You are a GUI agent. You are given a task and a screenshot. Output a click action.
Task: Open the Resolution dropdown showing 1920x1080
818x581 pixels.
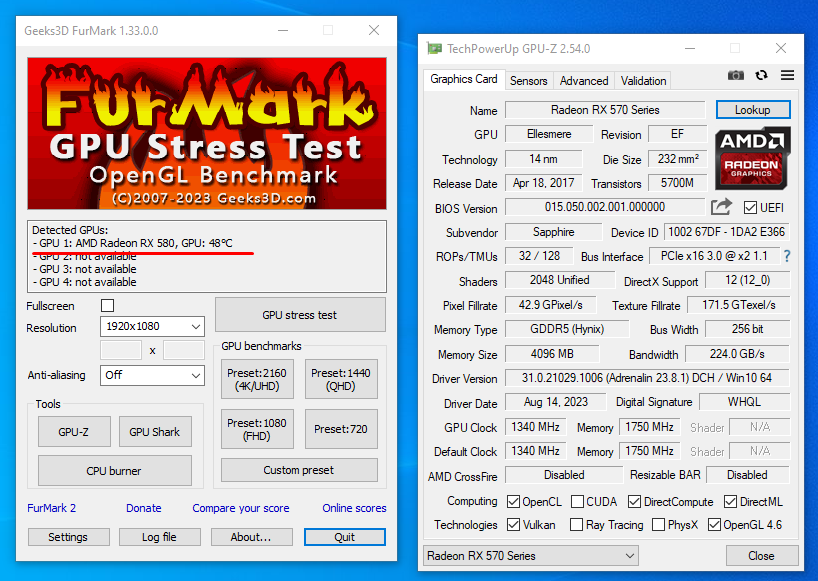click(152, 326)
